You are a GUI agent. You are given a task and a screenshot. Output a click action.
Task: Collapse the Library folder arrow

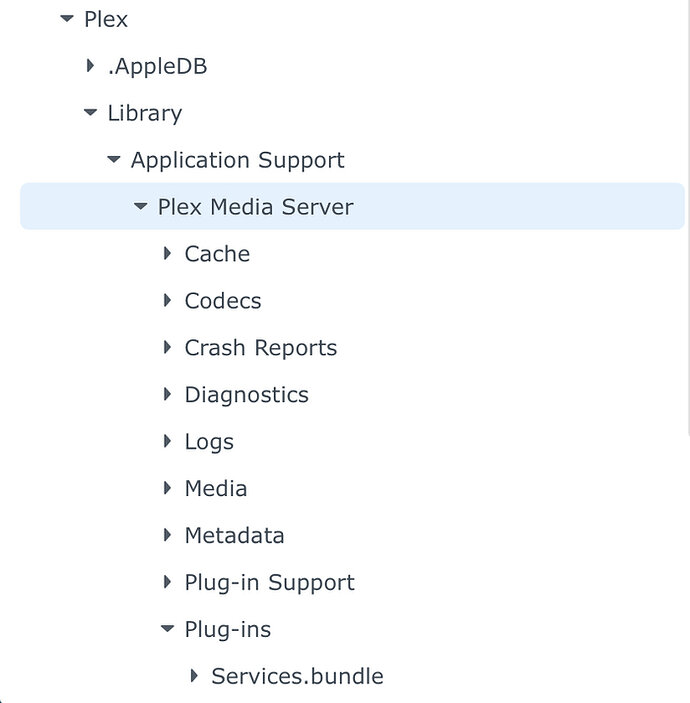90,113
